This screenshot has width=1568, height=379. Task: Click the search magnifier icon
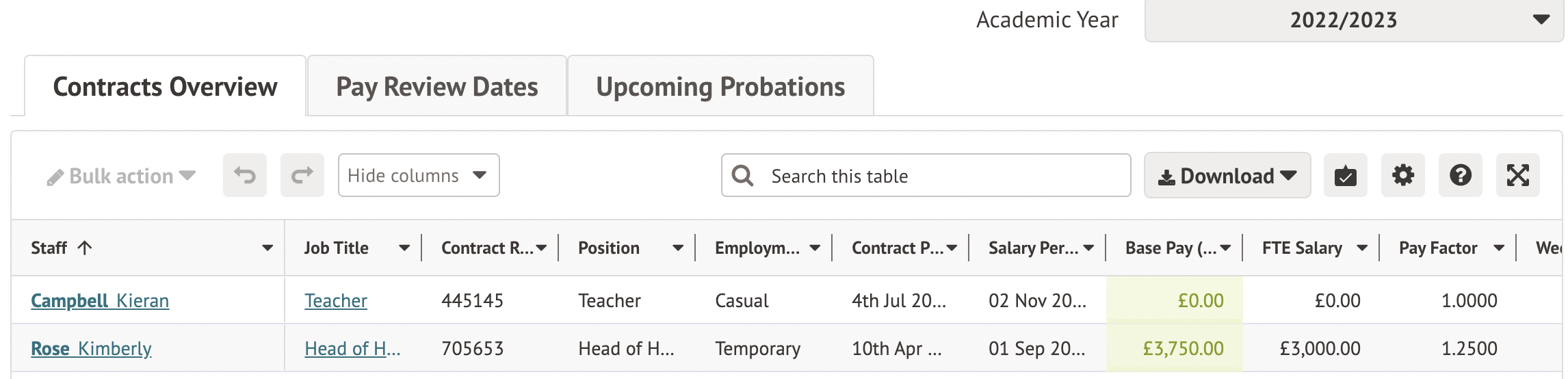[742, 176]
